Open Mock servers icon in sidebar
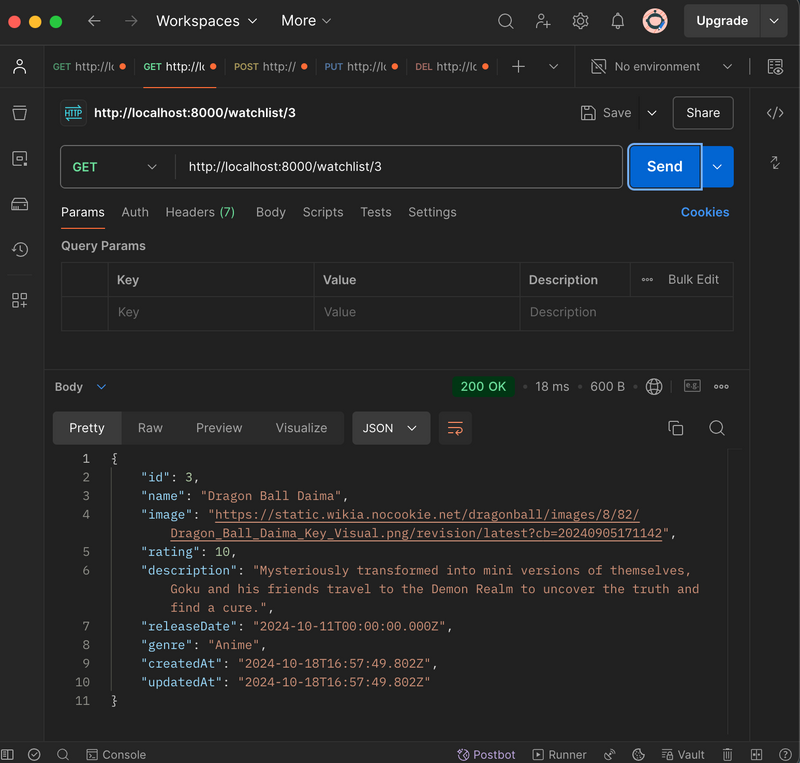Screen dimensions: 800x763 click(19, 204)
